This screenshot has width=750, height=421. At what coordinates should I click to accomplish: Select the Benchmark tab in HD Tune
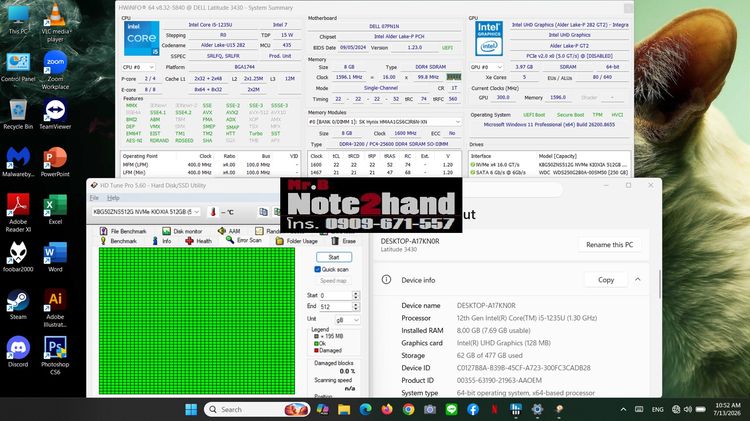118,241
